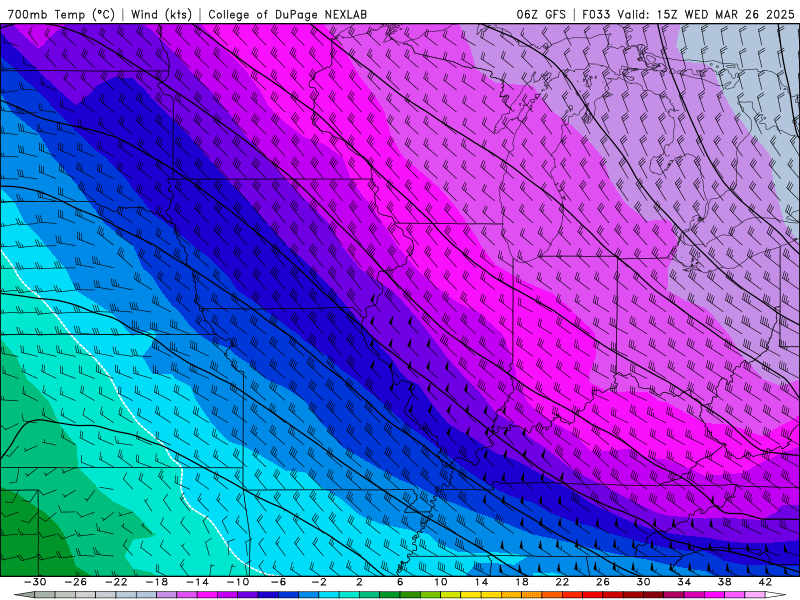The height and width of the screenshot is (600, 800).
Task: Click the solid yellow swatch right of 14
Action: coord(491,594)
